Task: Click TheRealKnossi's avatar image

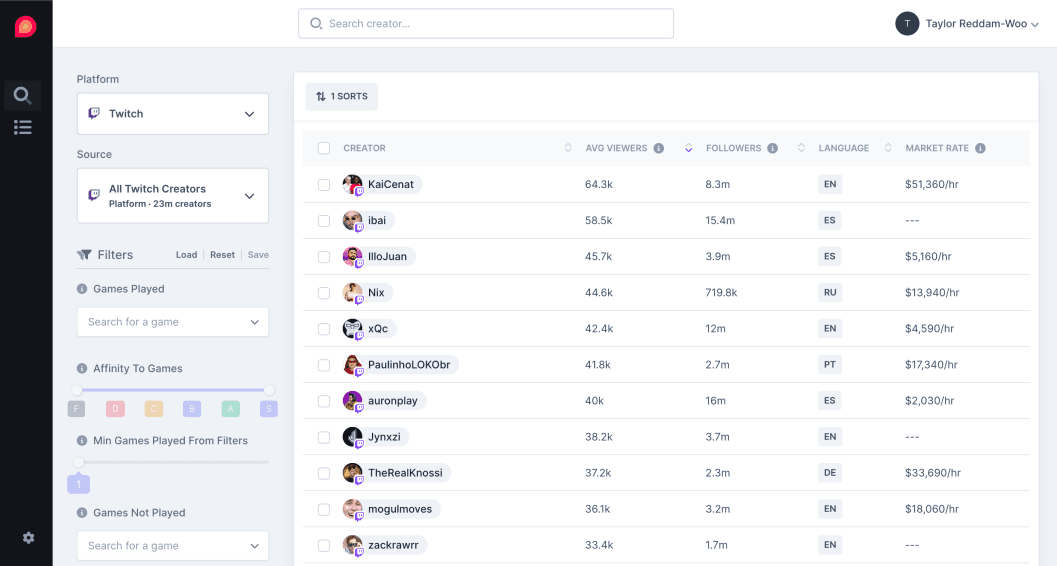Action: (x=353, y=472)
